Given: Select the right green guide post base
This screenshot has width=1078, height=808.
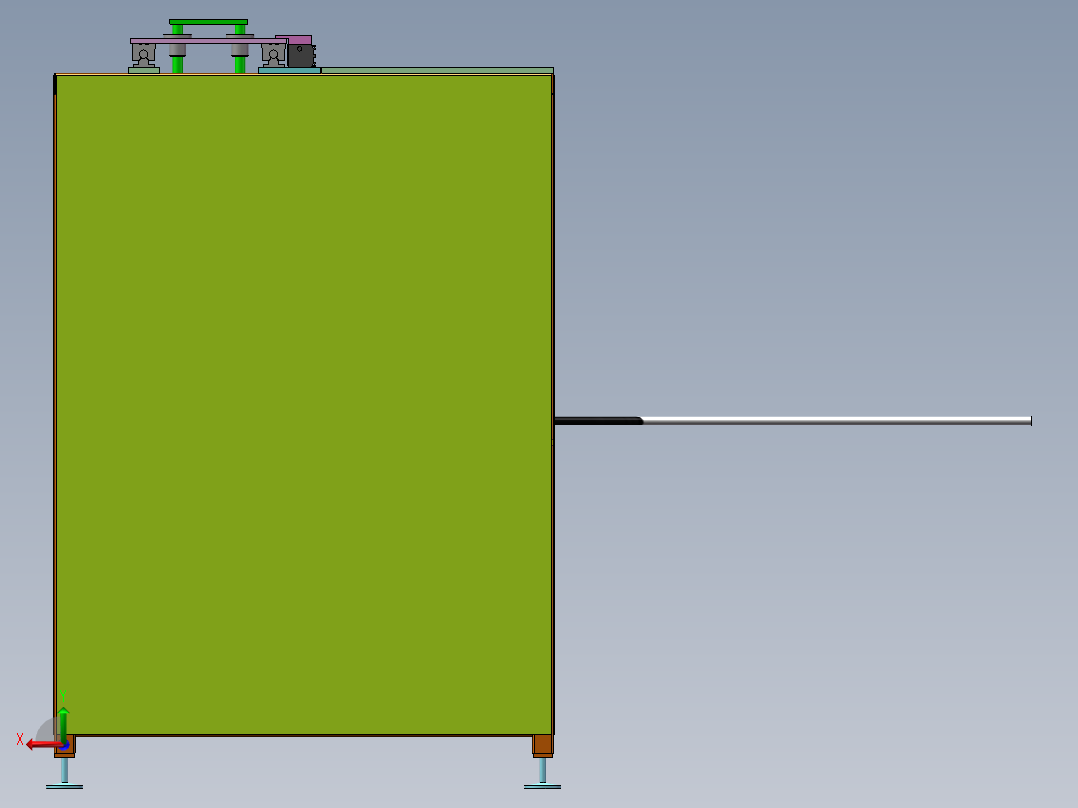Looking at the screenshot, I should coord(240,65).
